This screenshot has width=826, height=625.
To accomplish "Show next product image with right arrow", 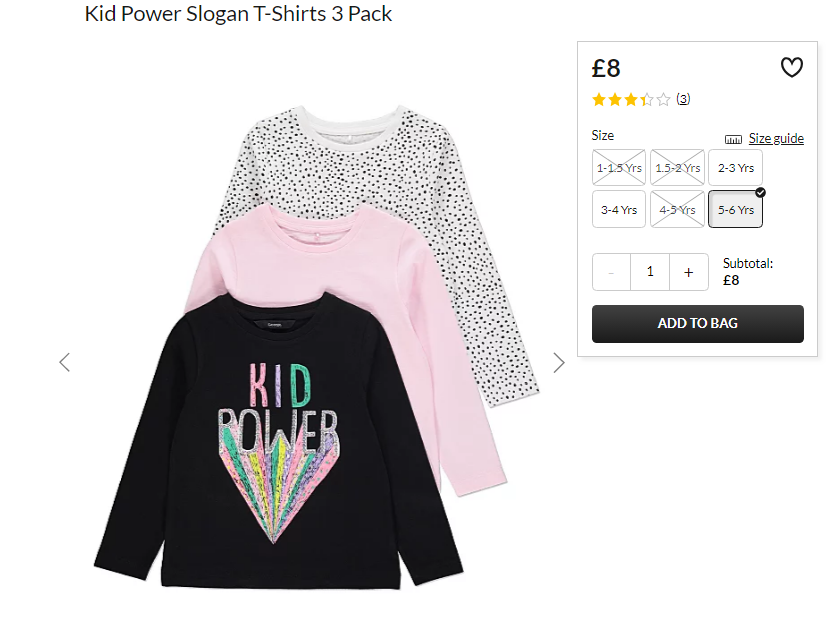I will 559,362.
